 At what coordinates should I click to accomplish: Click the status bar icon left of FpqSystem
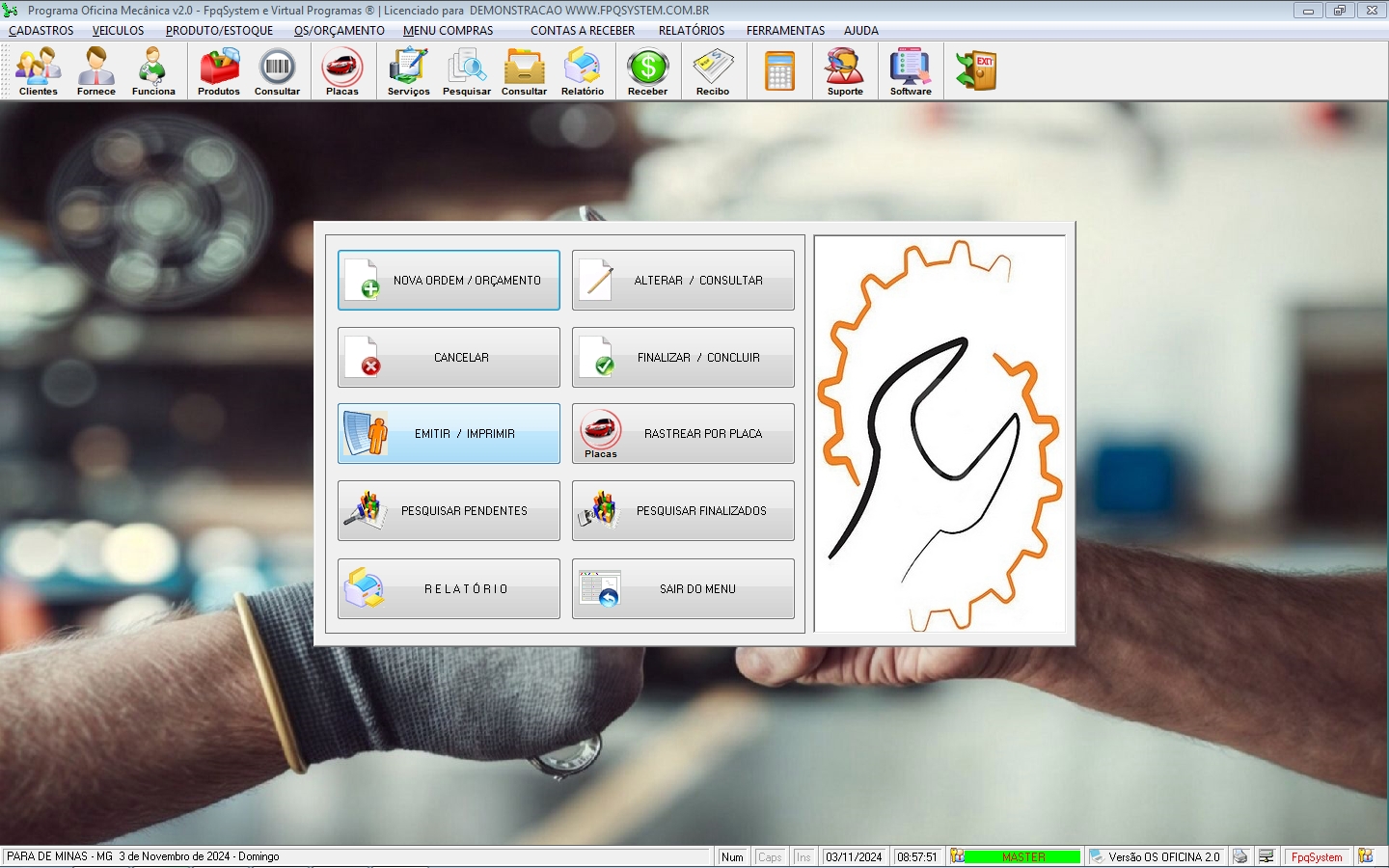tap(1266, 856)
